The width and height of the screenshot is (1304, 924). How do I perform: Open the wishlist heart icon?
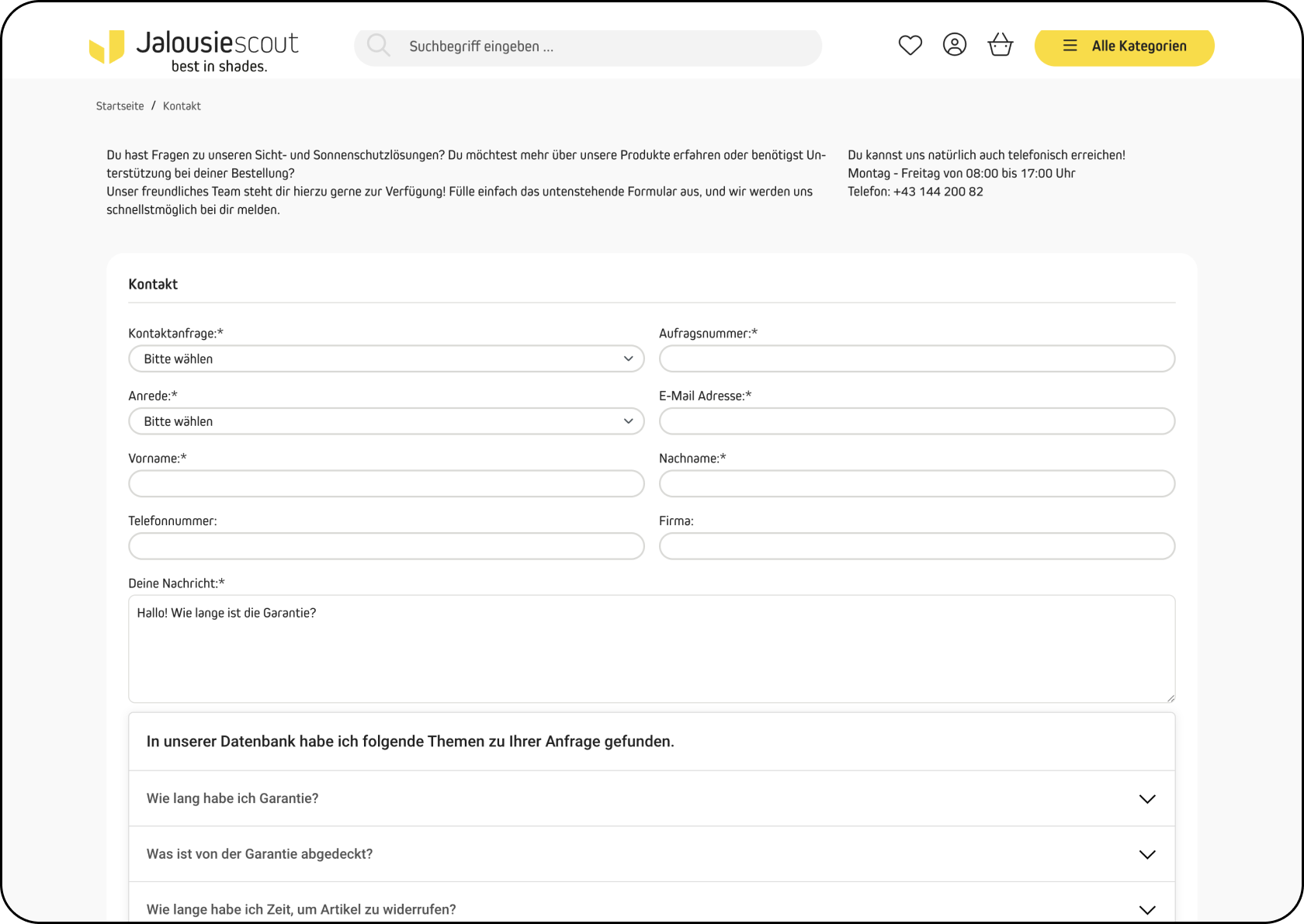point(910,46)
